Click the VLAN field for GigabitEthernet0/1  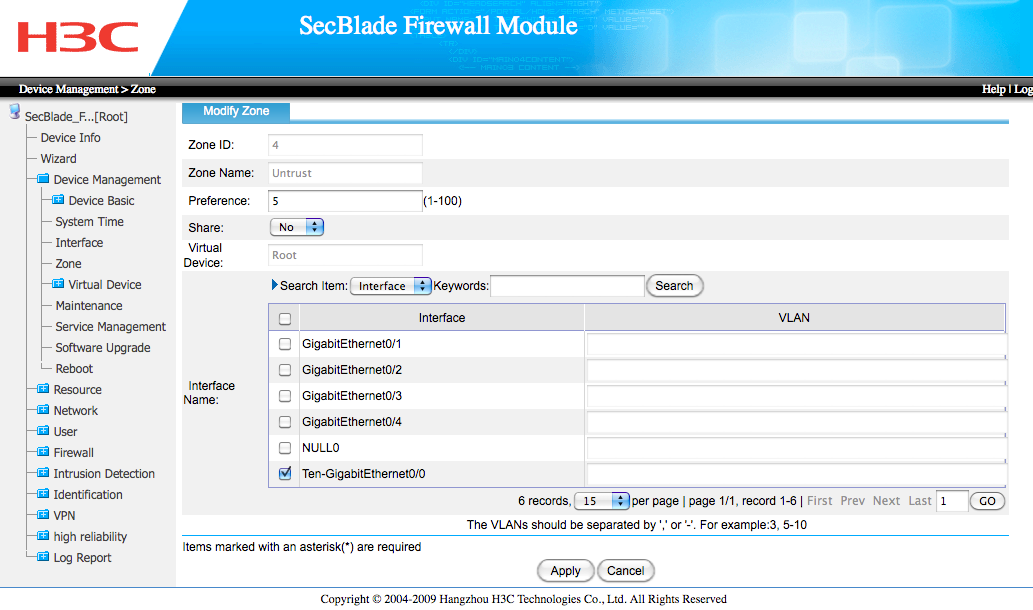(x=796, y=345)
